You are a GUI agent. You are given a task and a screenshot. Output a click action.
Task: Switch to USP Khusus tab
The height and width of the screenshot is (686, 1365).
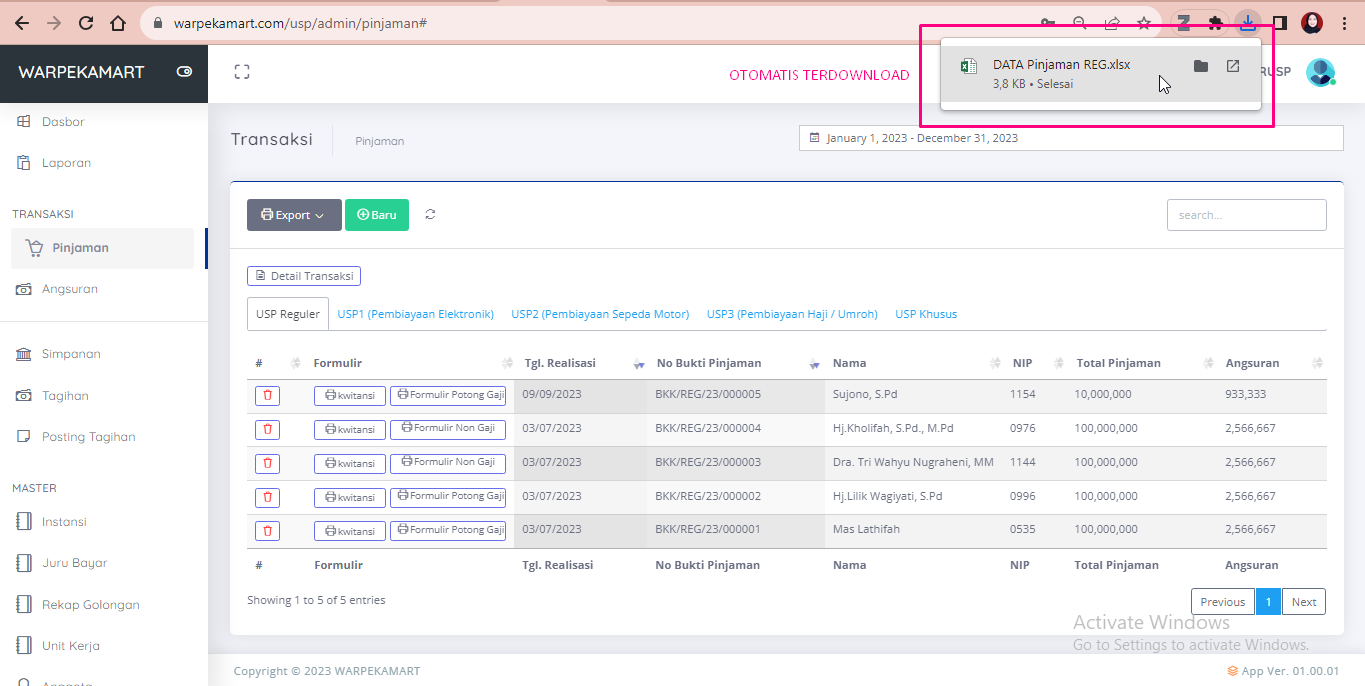926,314
